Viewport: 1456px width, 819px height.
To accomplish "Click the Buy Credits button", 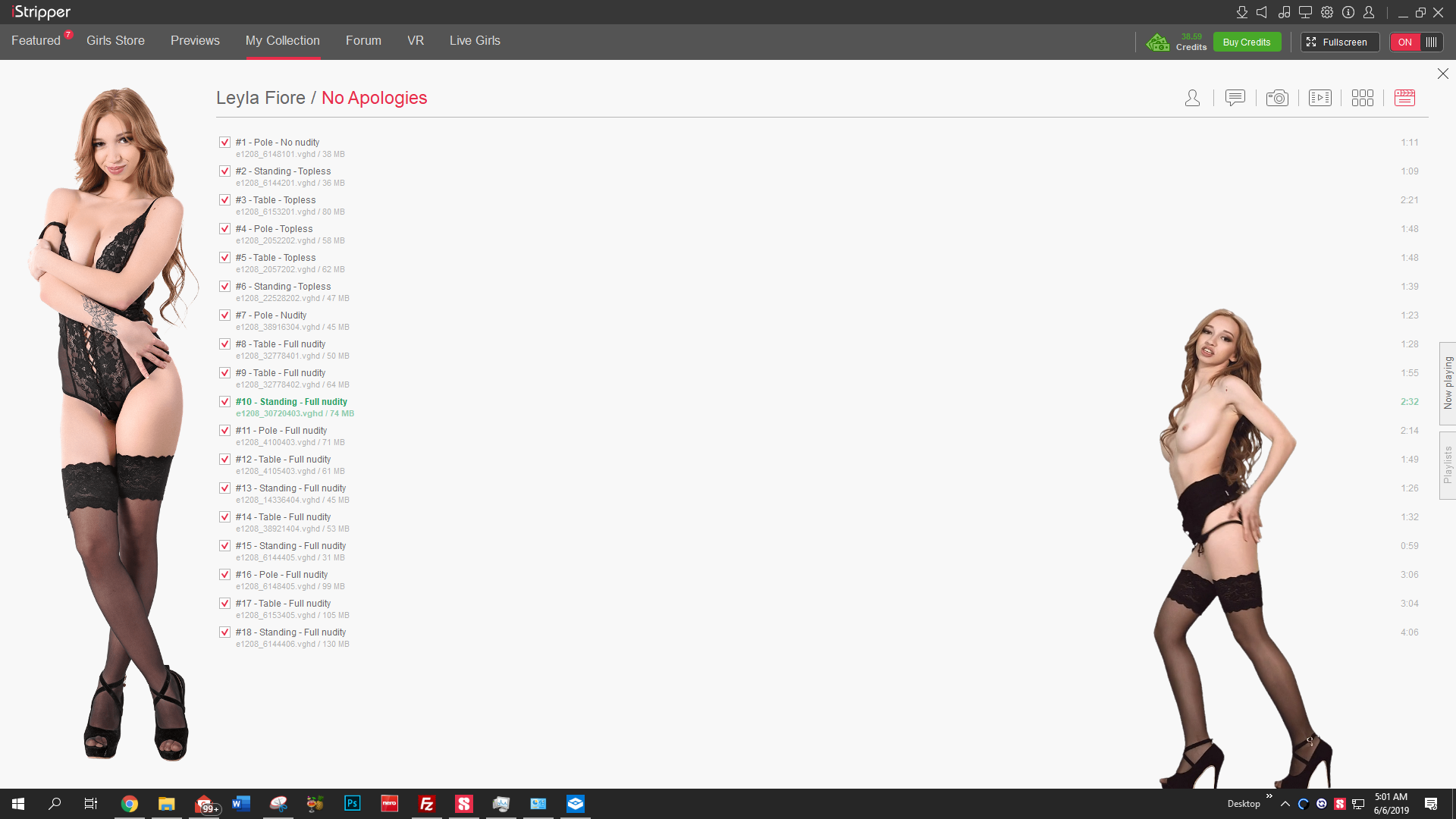I will pyautogui.click(x=1247, y=42).
